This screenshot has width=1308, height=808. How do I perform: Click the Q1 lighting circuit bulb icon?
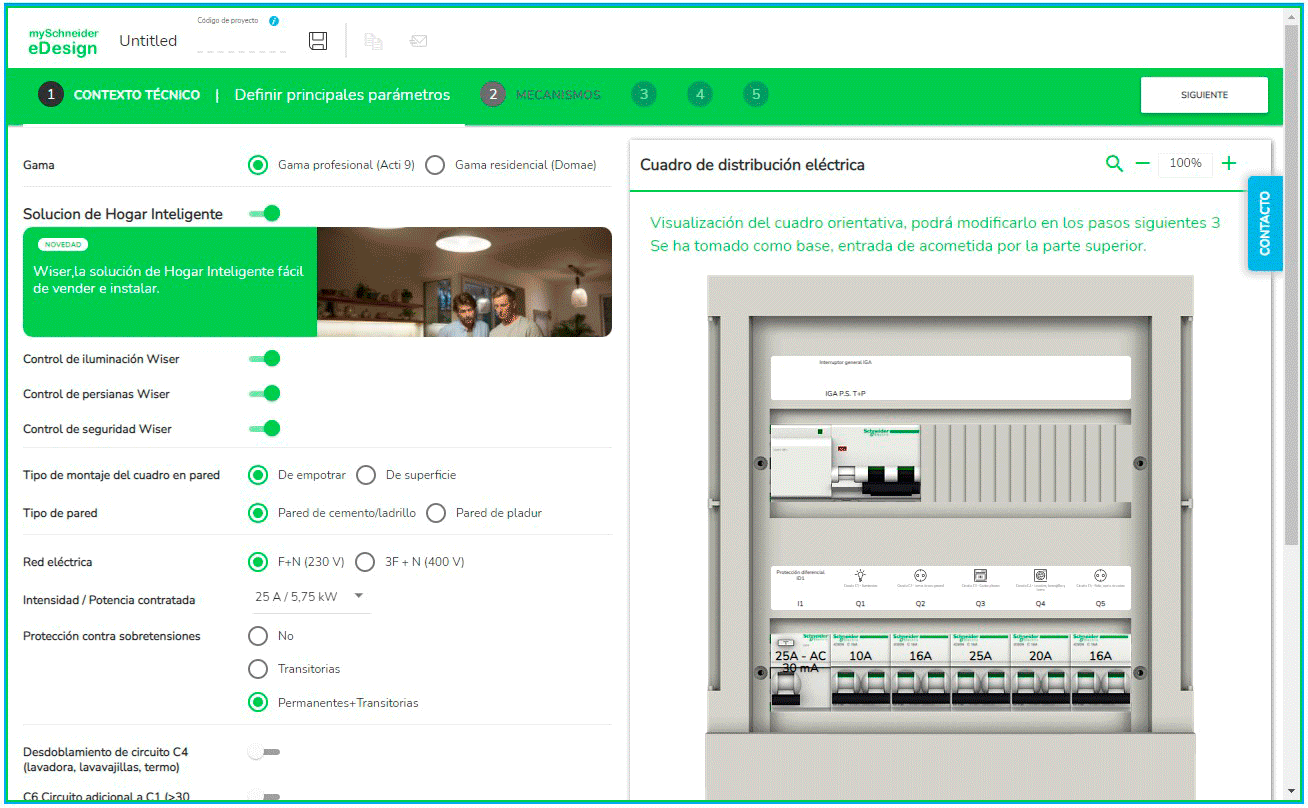click(860, 576)
